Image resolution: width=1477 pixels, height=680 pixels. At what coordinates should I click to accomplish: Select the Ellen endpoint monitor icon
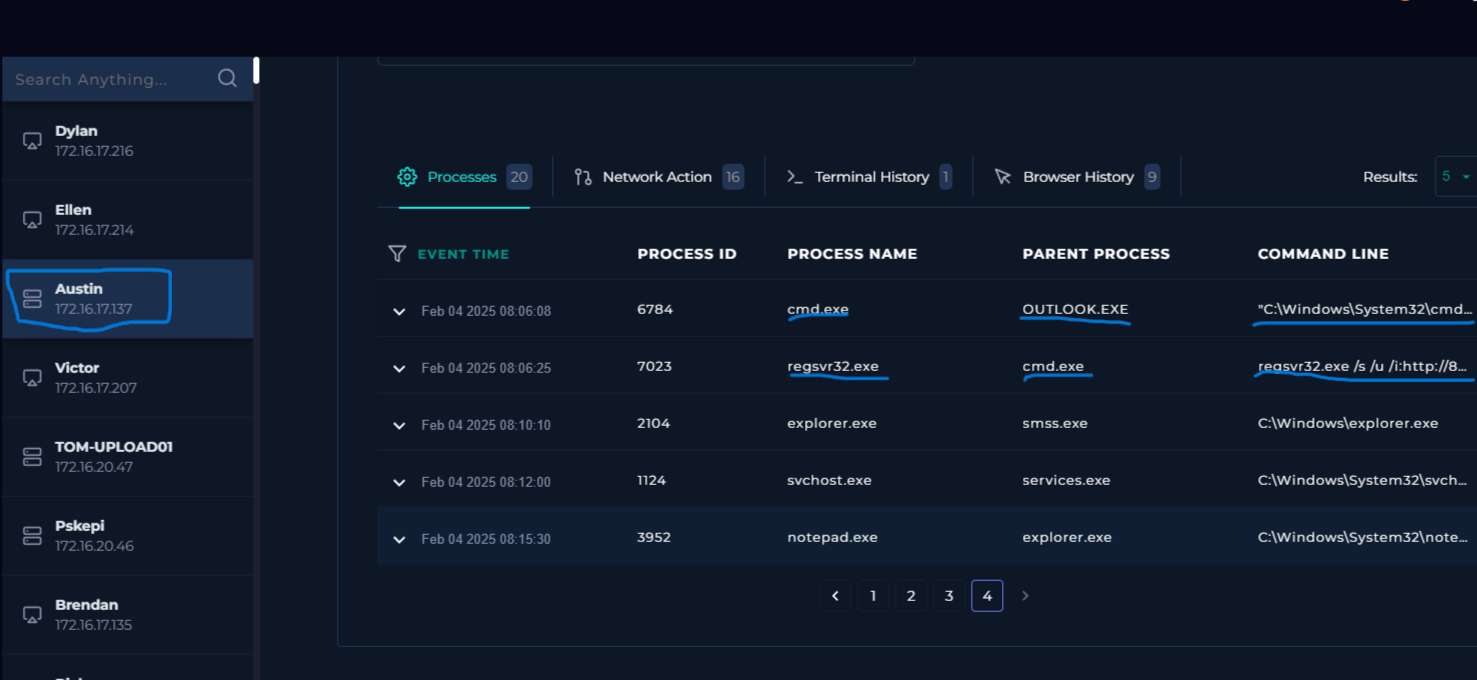pos(33,220)
